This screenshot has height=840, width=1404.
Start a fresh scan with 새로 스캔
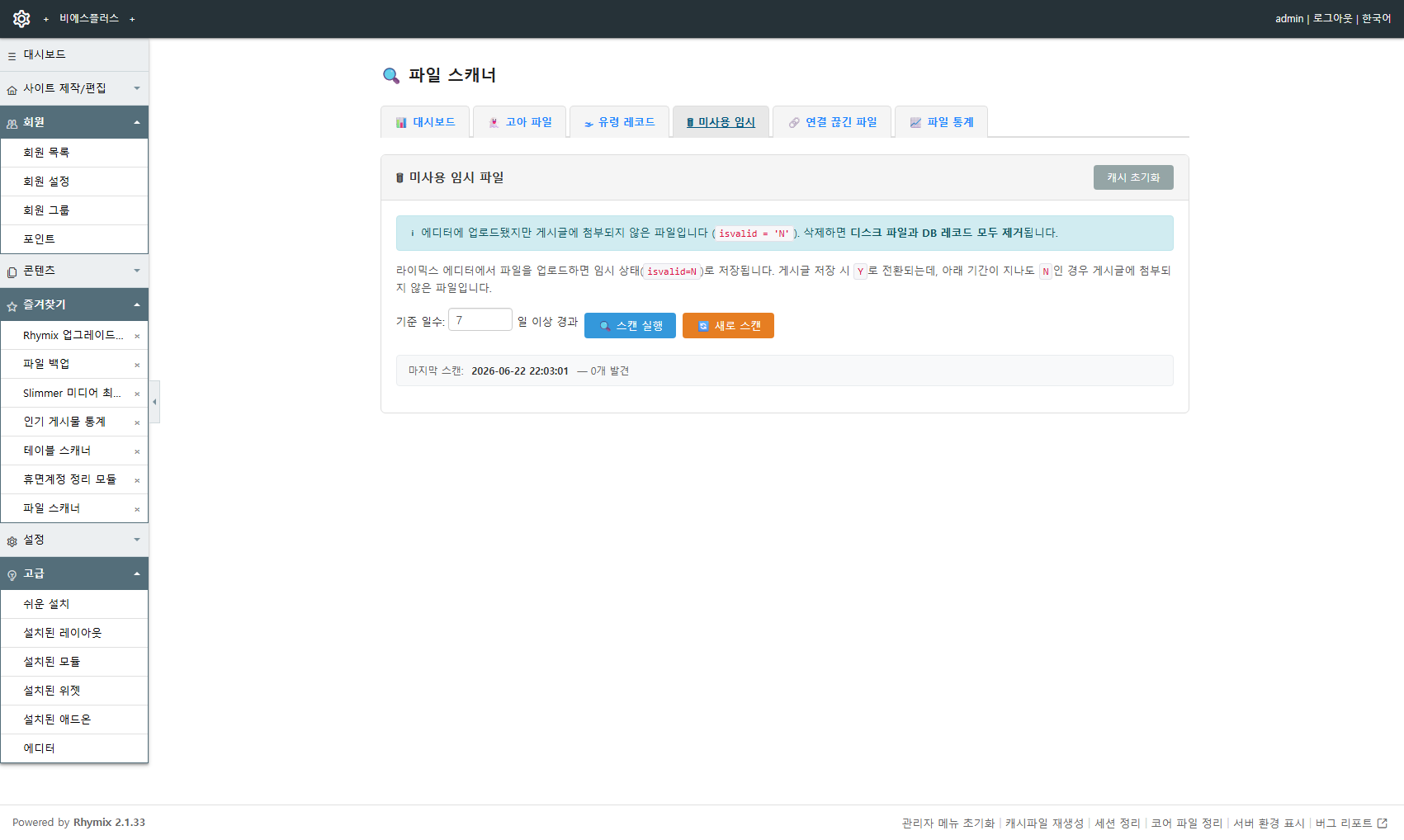(x=728, y=326)
